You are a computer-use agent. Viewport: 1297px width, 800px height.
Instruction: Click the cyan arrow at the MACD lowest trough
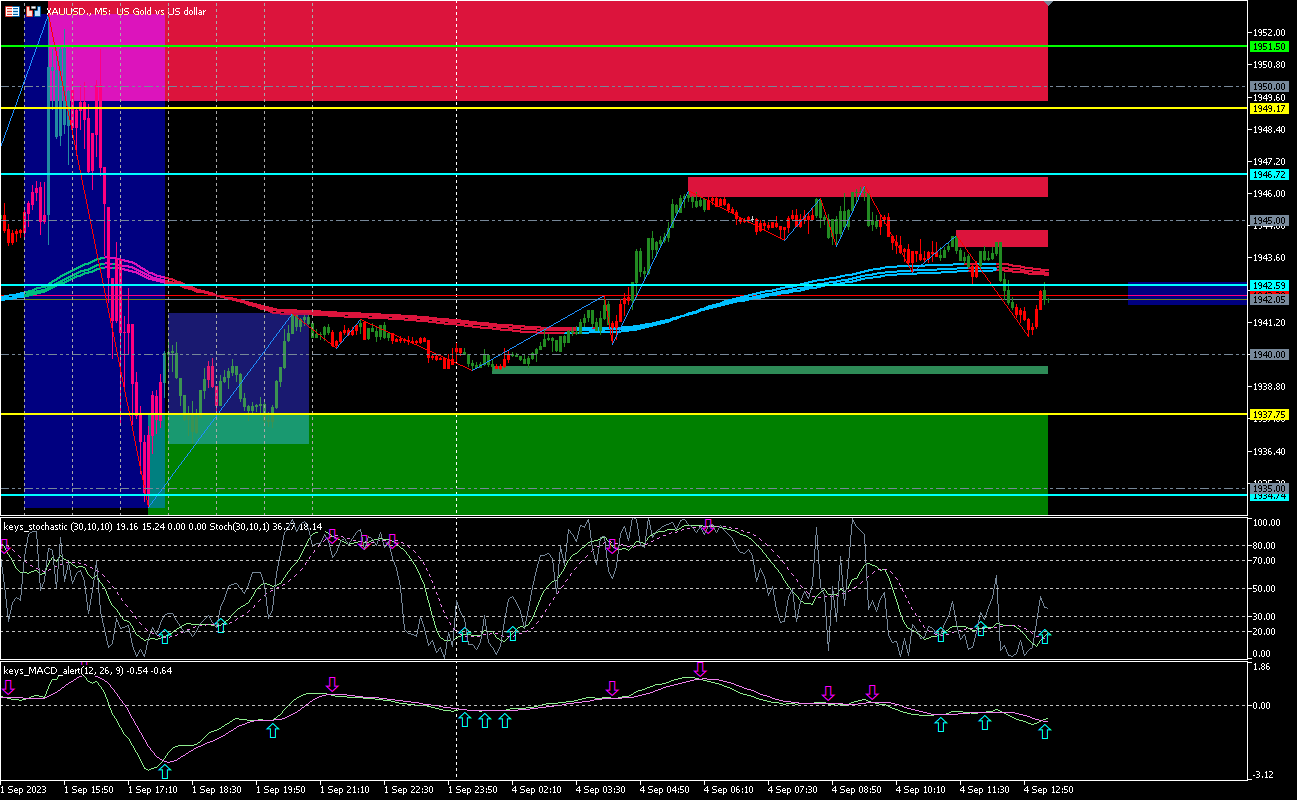coord(165,771)
